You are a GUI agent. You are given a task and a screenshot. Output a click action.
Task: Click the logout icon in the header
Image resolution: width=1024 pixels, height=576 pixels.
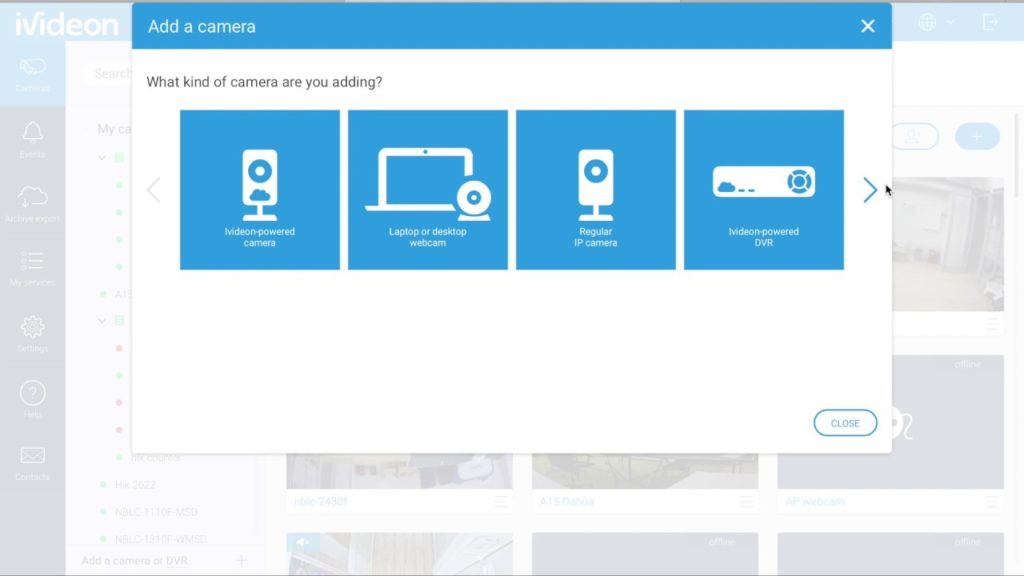990,22
